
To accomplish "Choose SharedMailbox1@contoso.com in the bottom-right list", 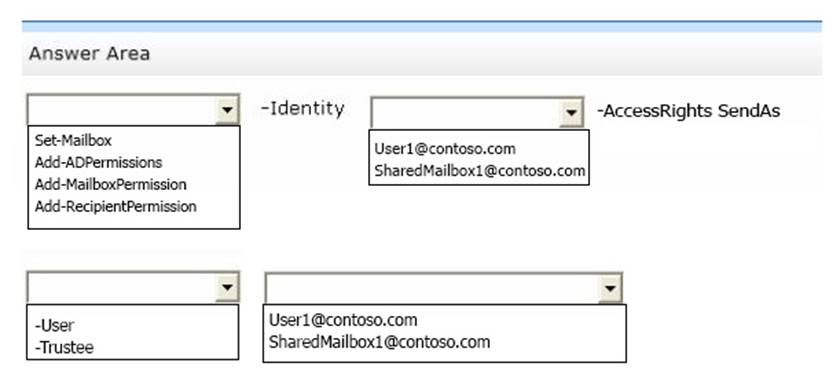I will [x=379, y=342].
